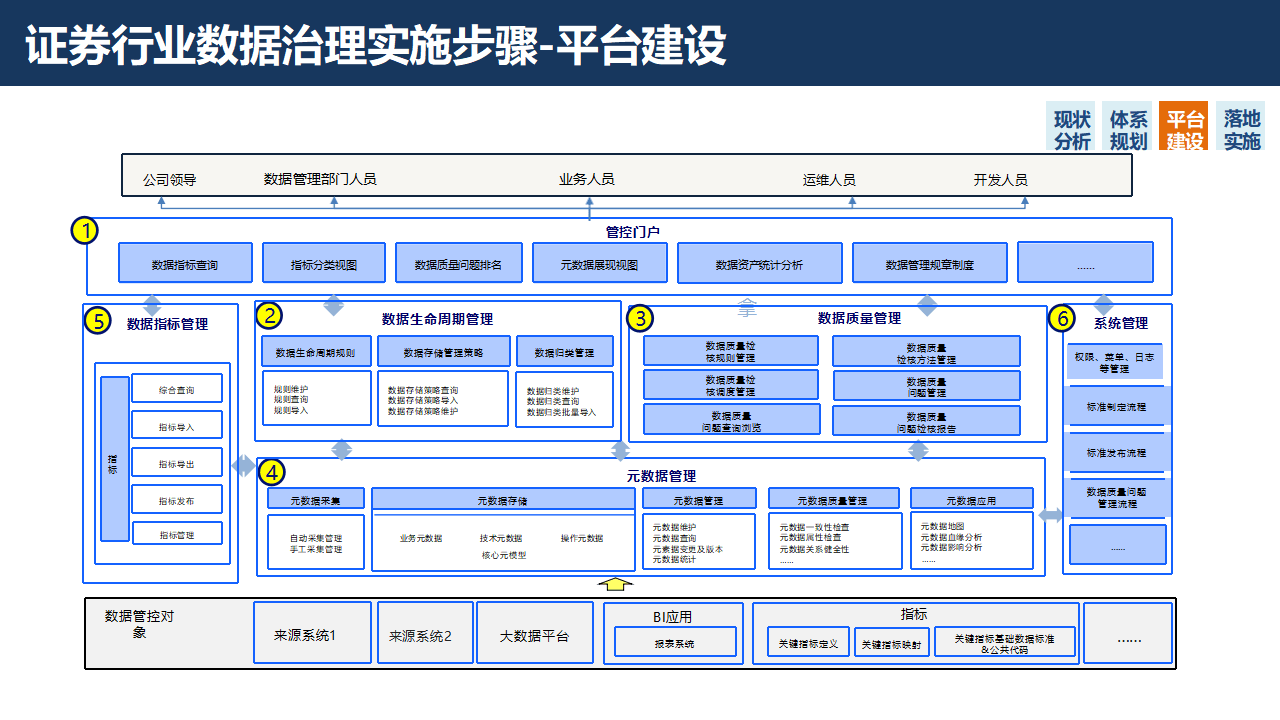Screen dimensions: 1280x720
Task: Click the slide title 证券行业数据治理实施步骤-平台建设
Action: click(375, 46)
